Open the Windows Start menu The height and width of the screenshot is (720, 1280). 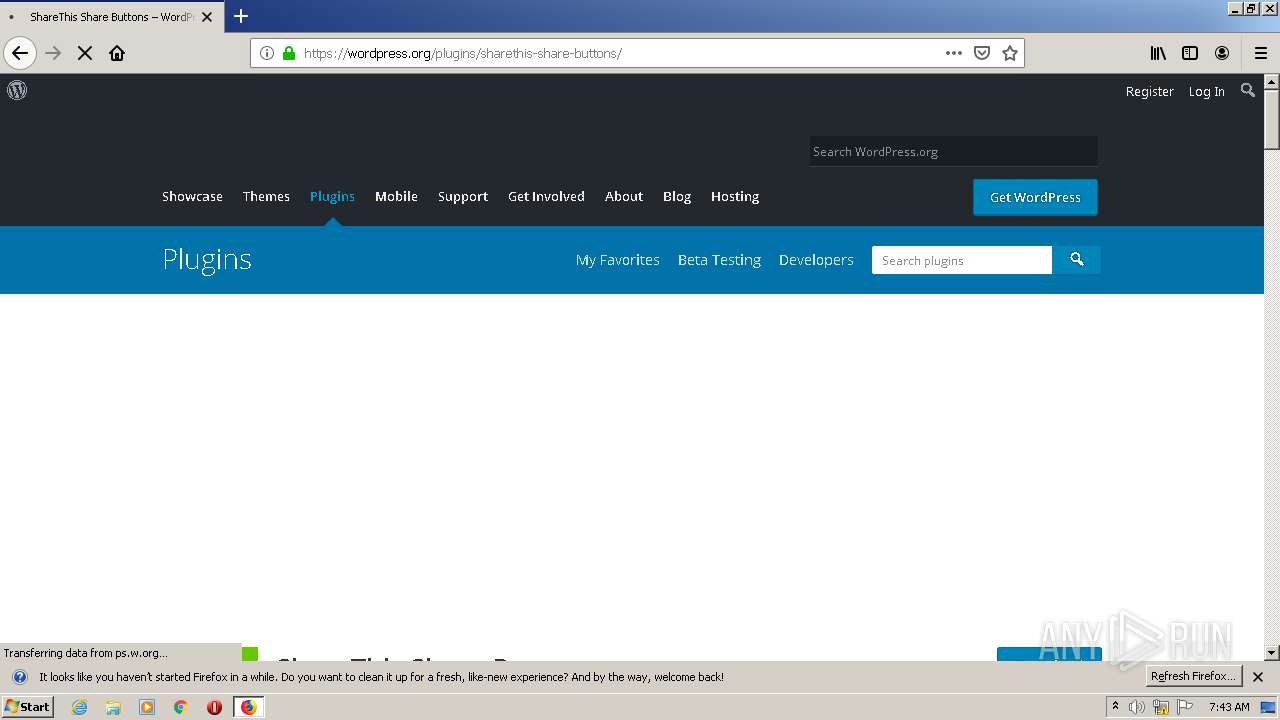tap(27, 707)
